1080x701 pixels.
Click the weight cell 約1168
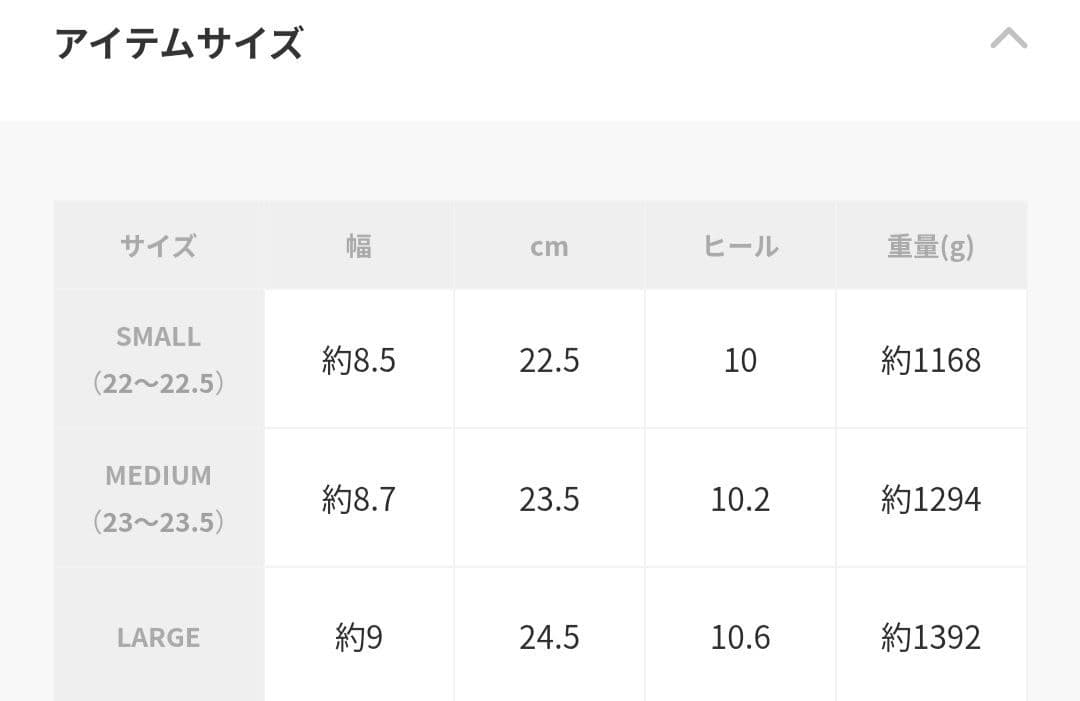(x=930, y=360)
